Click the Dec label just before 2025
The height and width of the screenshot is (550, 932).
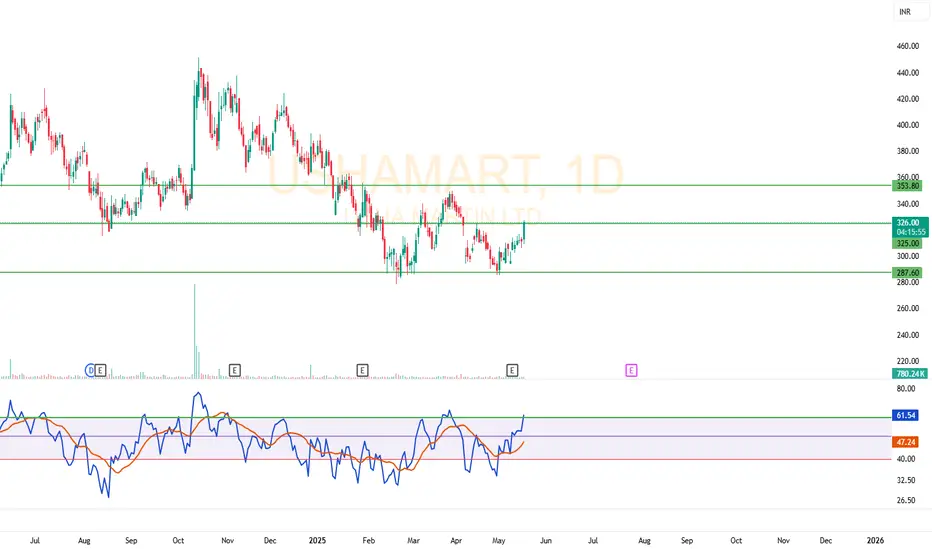[x=270, y=540]
